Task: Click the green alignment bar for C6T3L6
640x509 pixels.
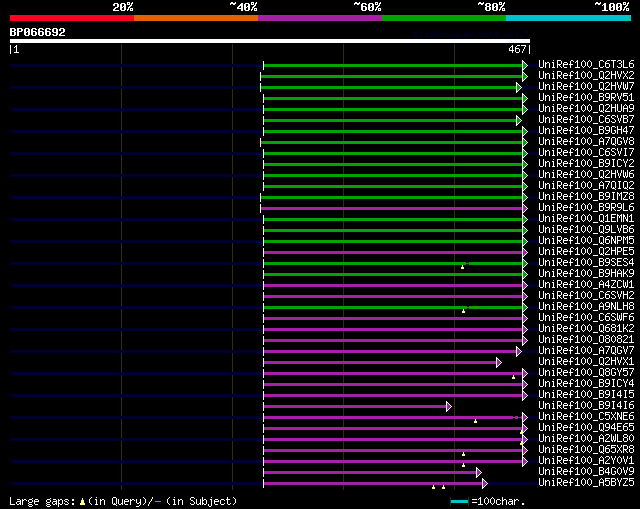Action: coord(393,65)
